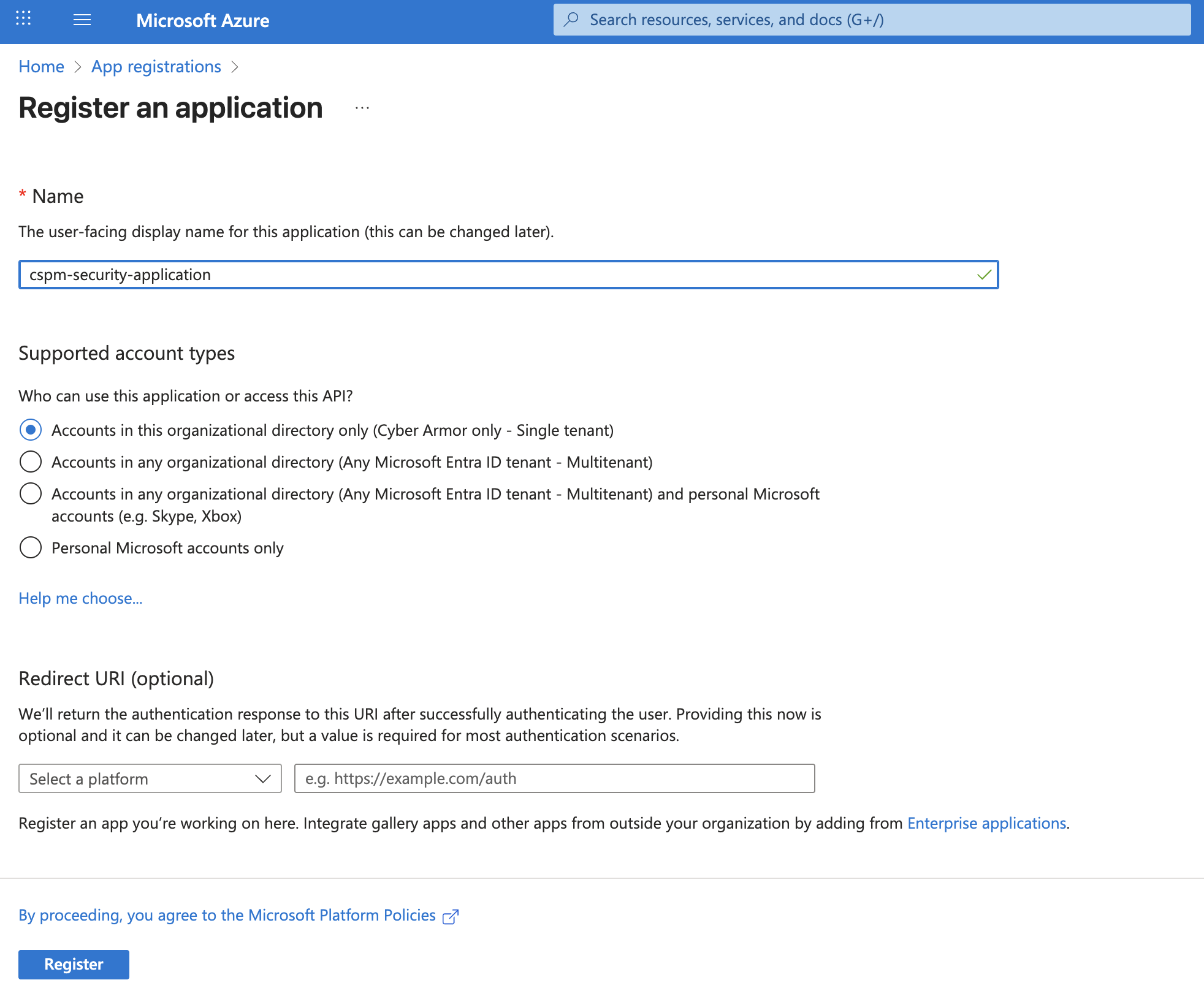This screenshot has width=1204, height=988.
Task: Open the Enterprise applications link
Action: [x=986, y=823]
